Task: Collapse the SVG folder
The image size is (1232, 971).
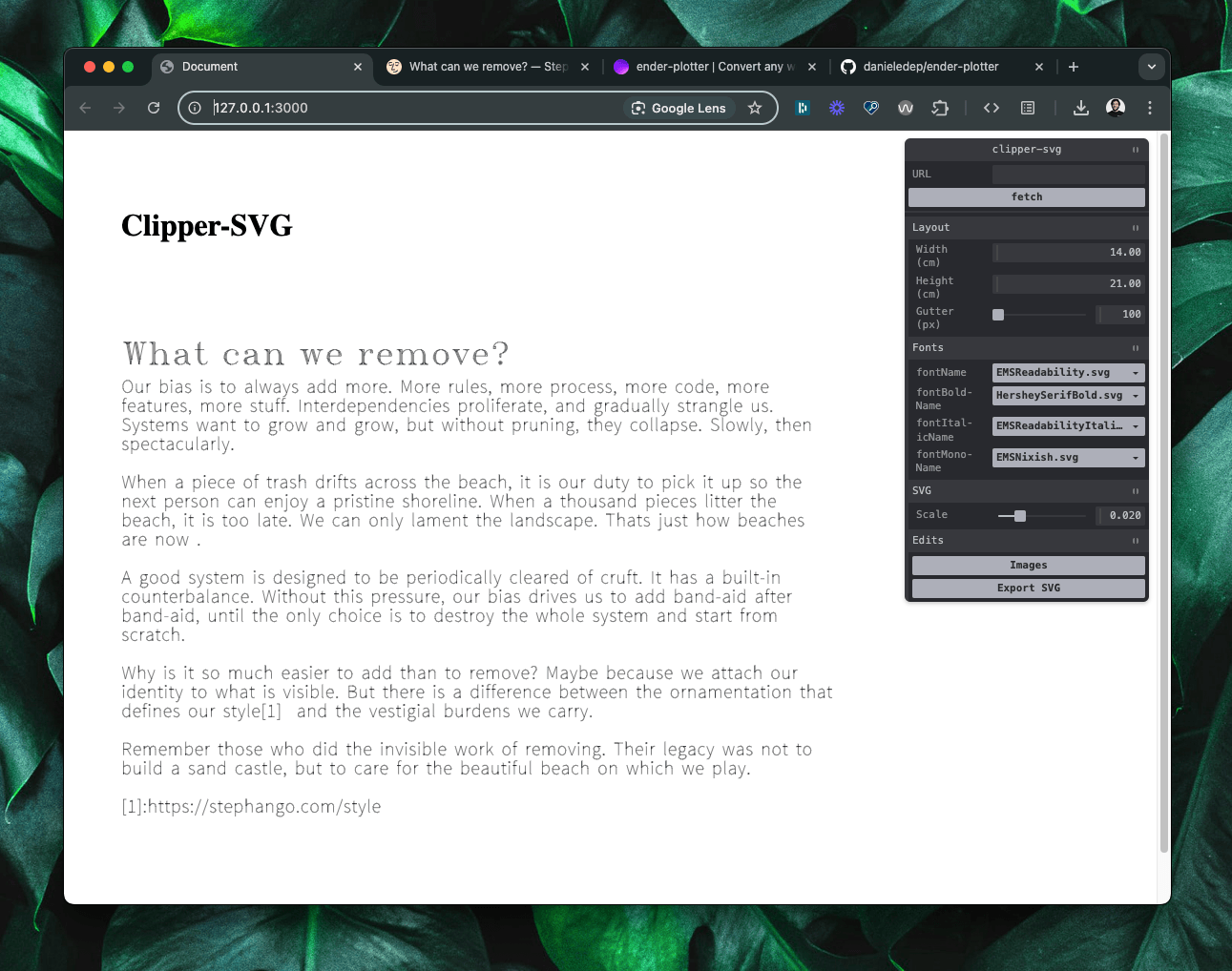Action: [1027, 491]
